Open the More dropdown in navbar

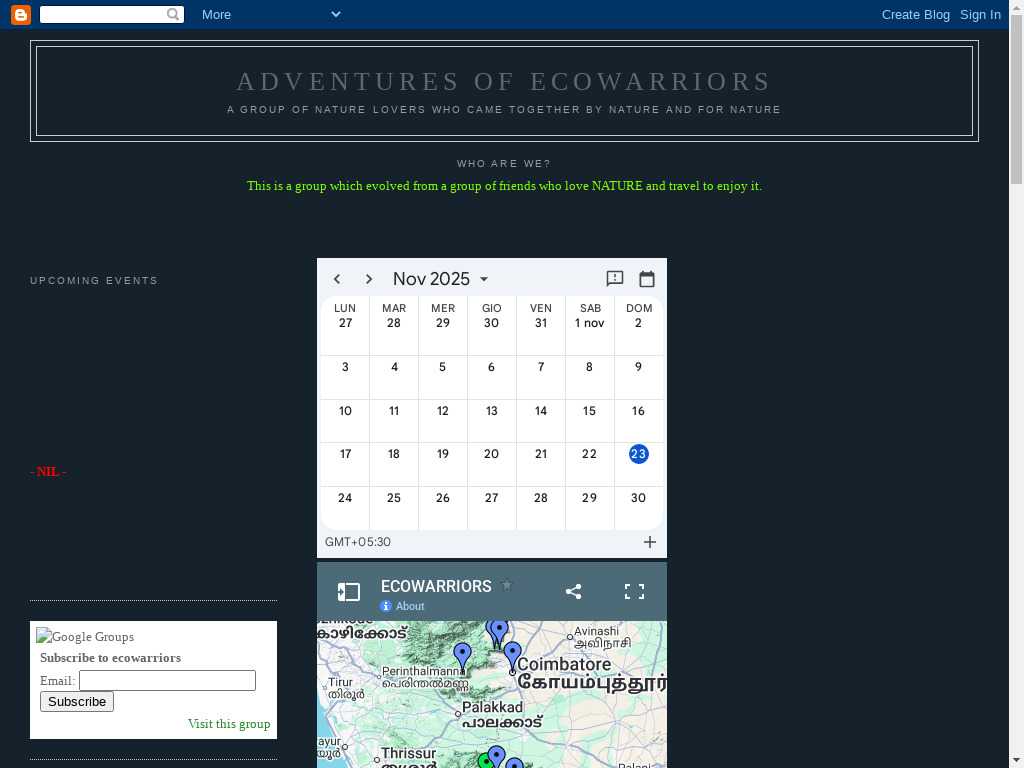pos(270,14)
